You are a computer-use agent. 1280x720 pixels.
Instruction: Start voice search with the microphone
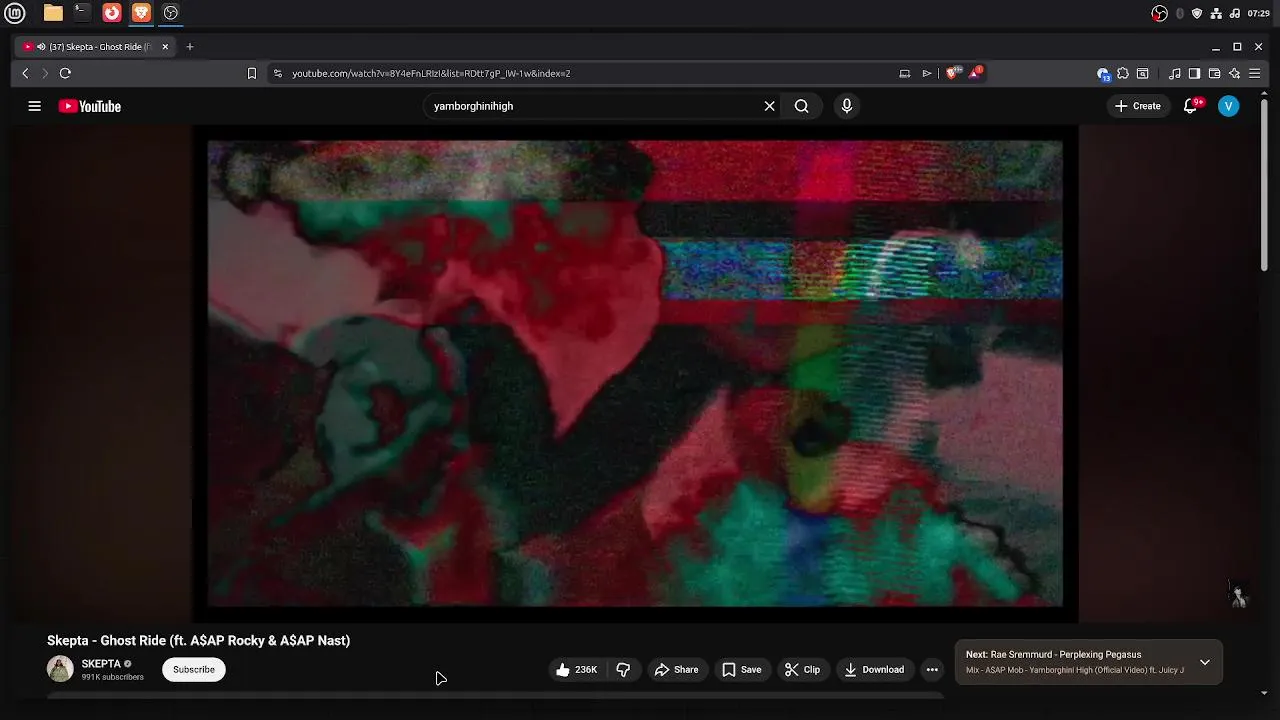coord(847,106)
